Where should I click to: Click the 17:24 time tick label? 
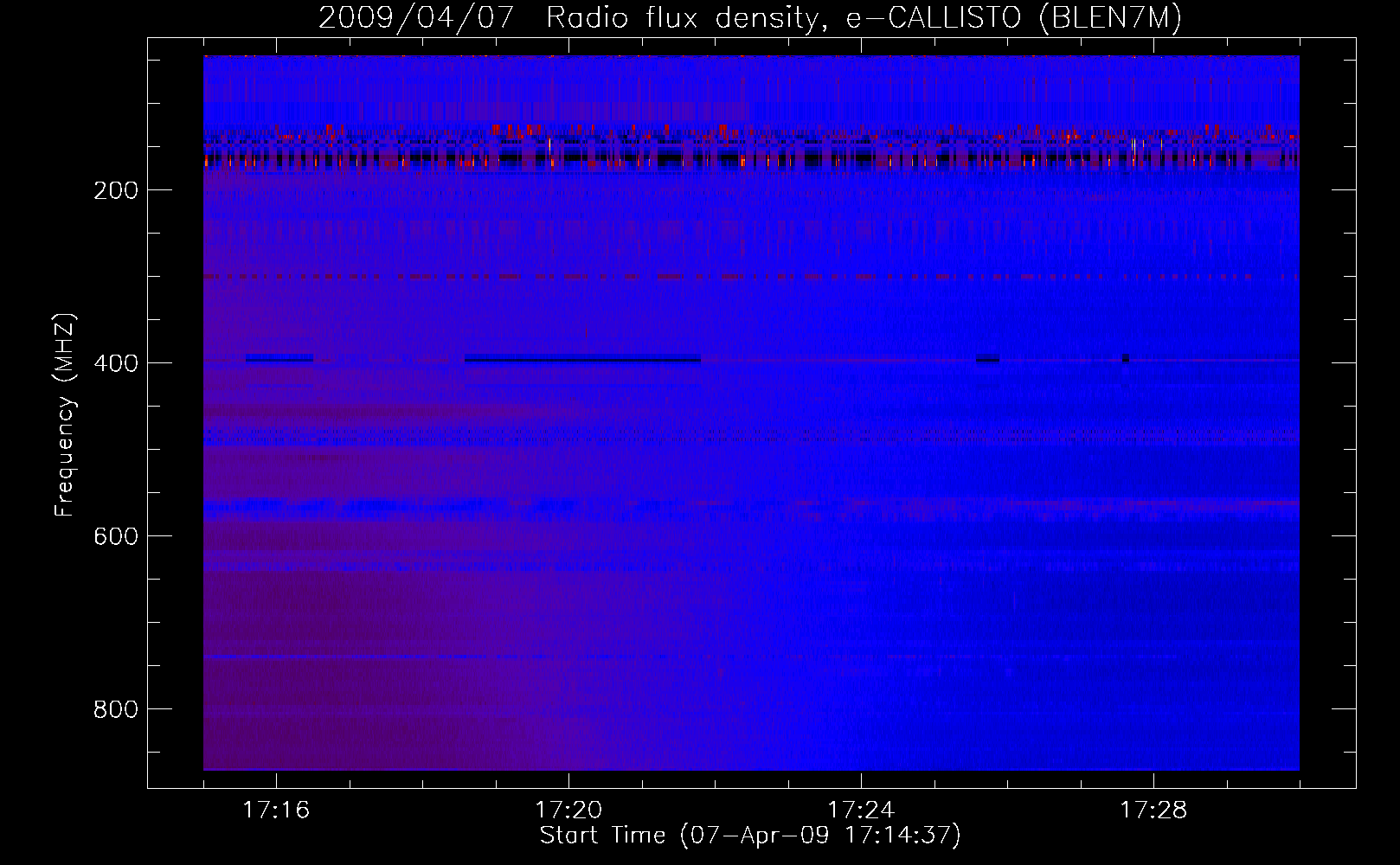861,811
